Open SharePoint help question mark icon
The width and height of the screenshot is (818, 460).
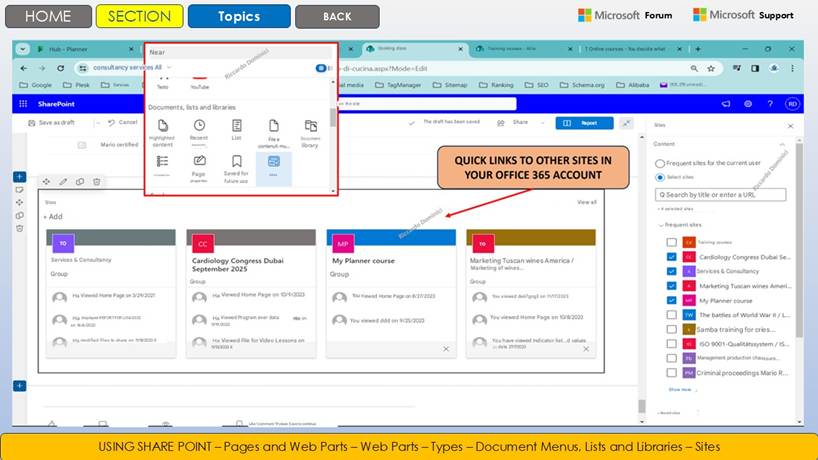click(769, 103)
